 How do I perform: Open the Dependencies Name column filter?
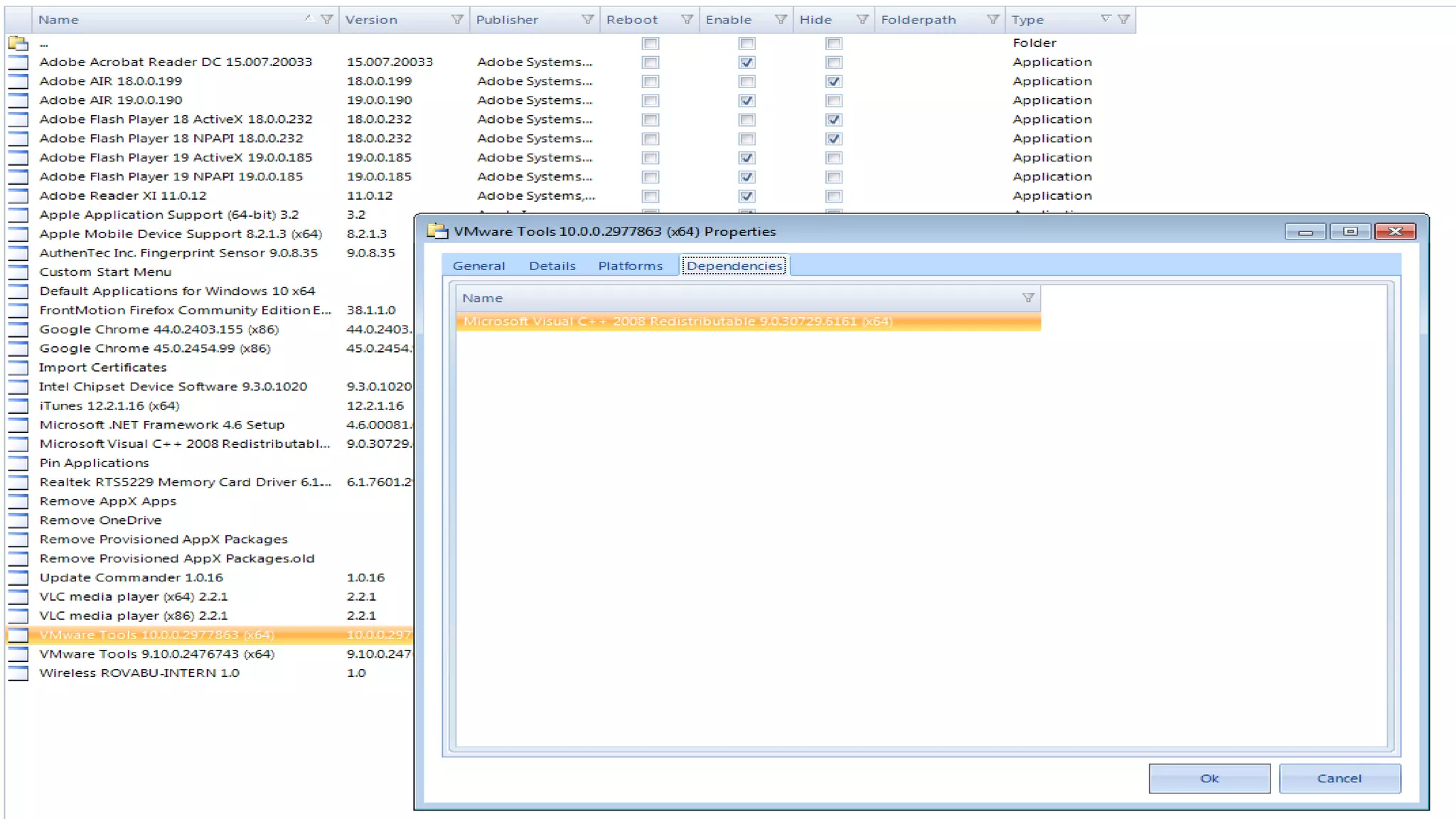pyautogui.click(x=1028, y=298)
